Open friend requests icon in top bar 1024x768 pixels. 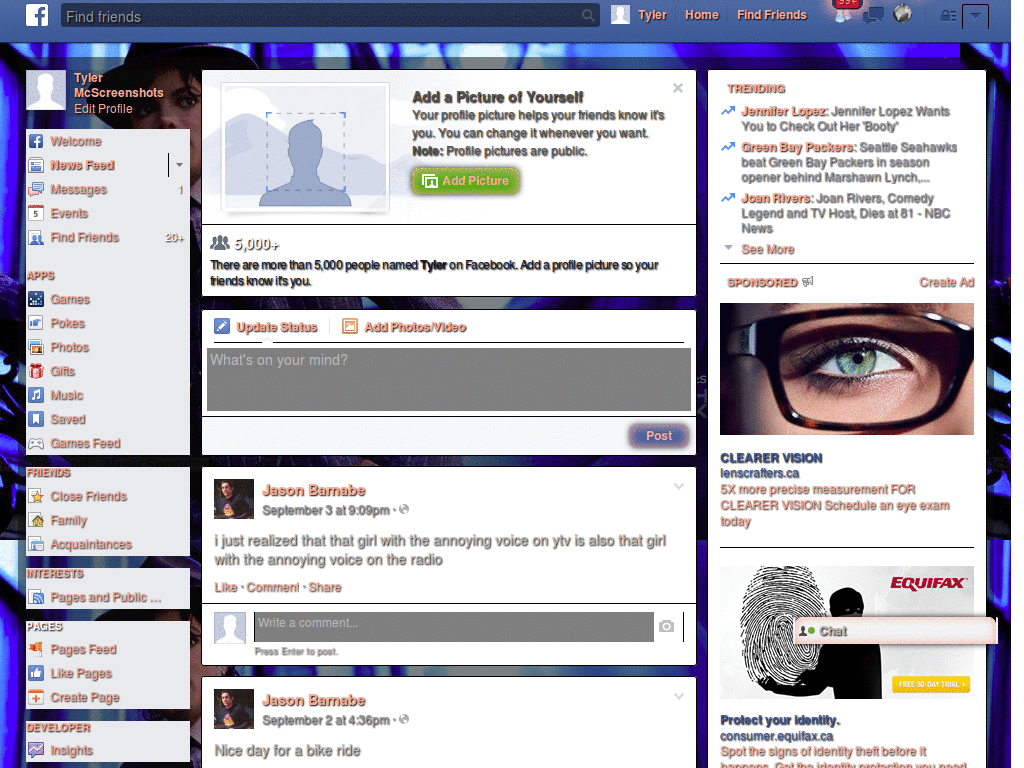click(843, 14)
